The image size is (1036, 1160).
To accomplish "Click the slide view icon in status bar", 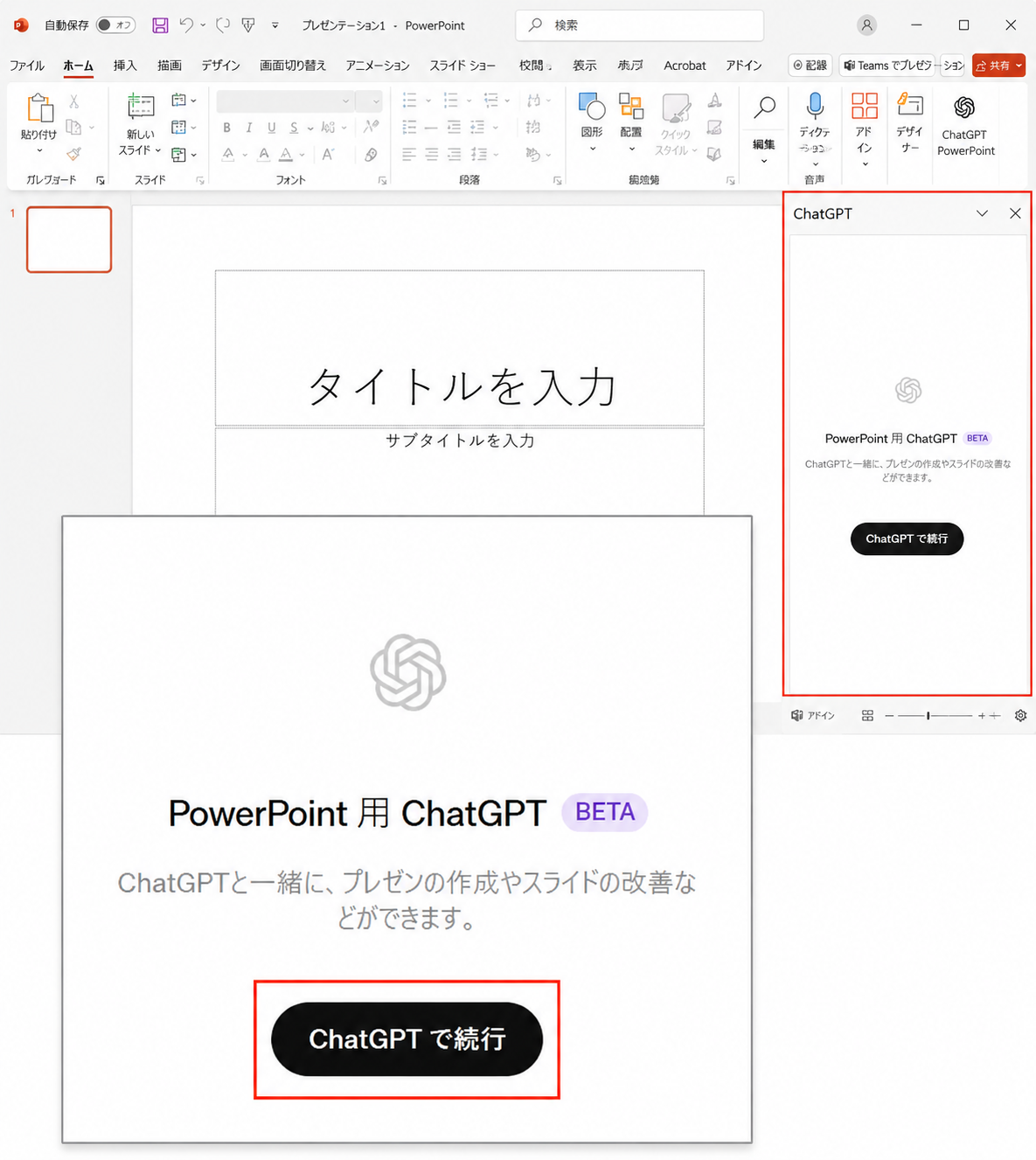I will [867, 716].
